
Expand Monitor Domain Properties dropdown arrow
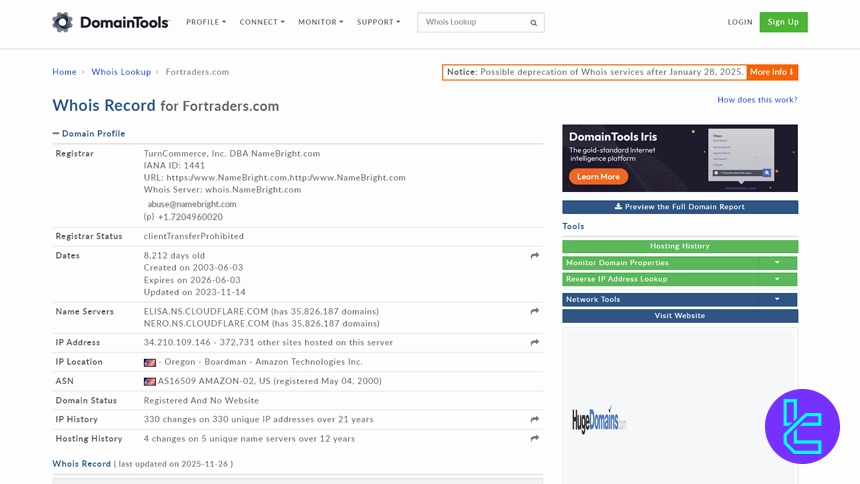(x=777, y=263)
